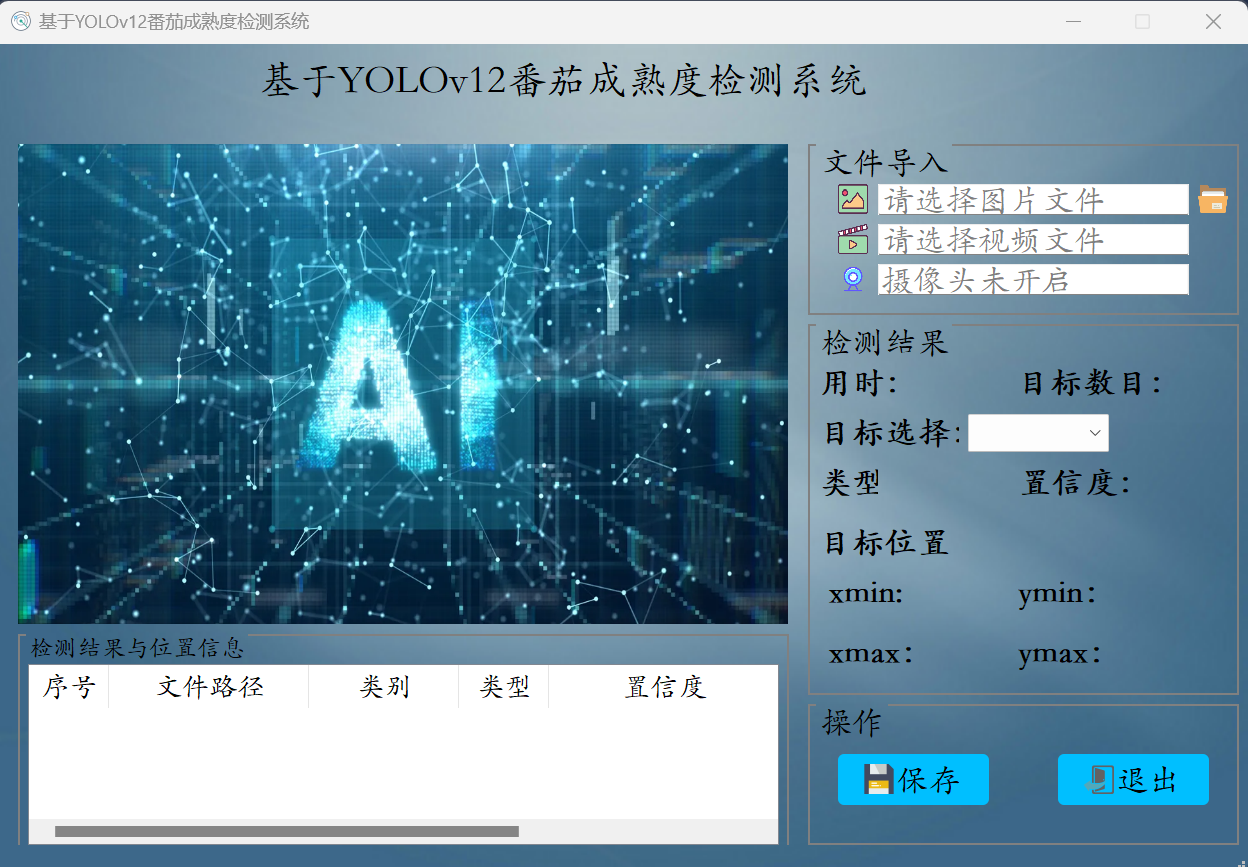Click the 置信度 column header in table
The image size is (1248, 867).
(664, 687)
